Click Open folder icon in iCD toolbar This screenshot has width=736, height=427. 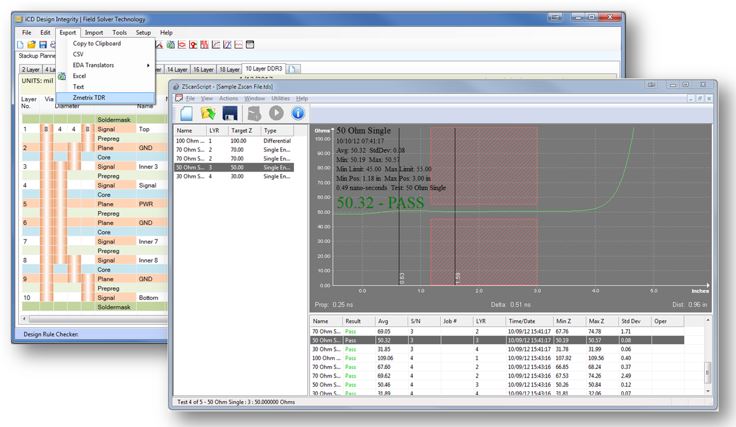[31, 45]
